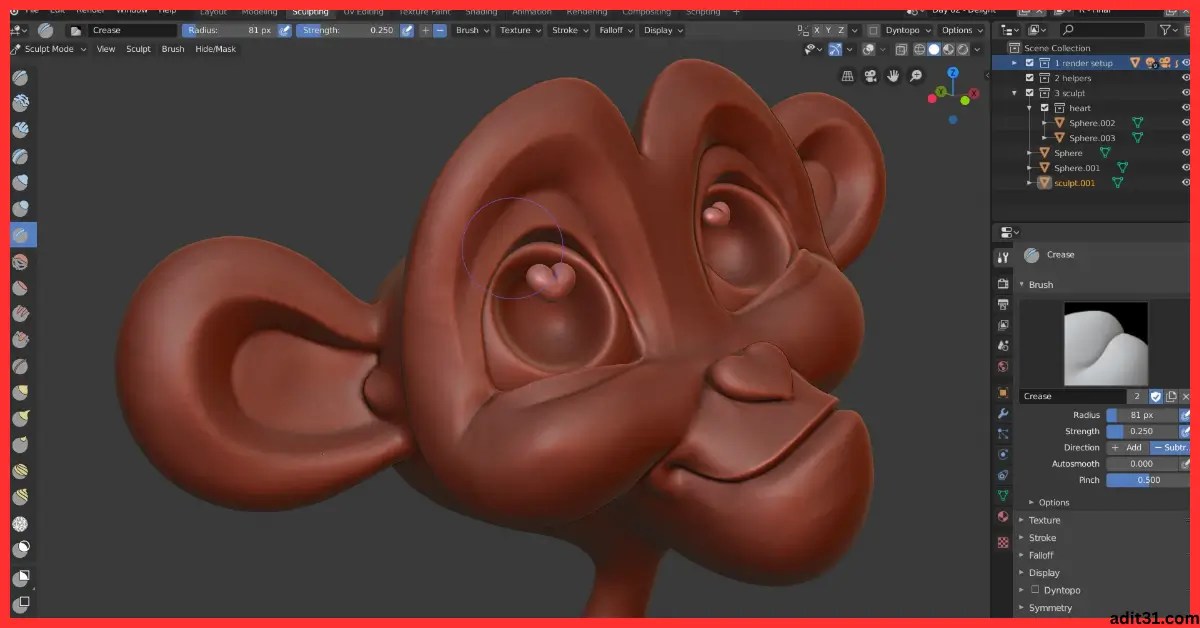Hide sculpt.001 with its eye icon
This screenshot has height=628, width=1200.
point(1187,183)
